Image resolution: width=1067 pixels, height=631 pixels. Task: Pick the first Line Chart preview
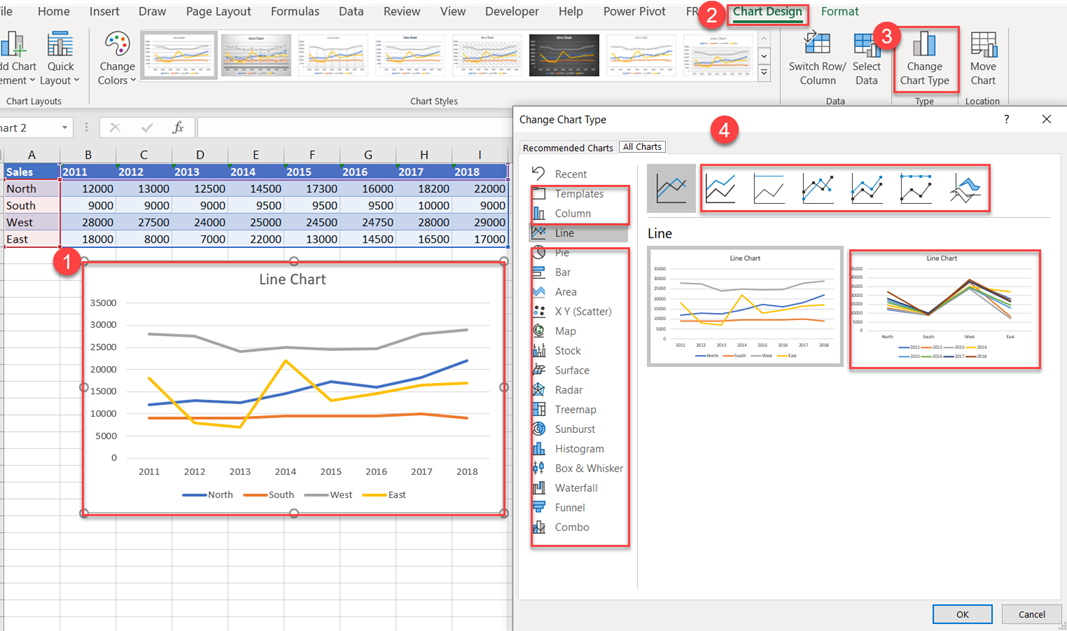coord(745,306)
